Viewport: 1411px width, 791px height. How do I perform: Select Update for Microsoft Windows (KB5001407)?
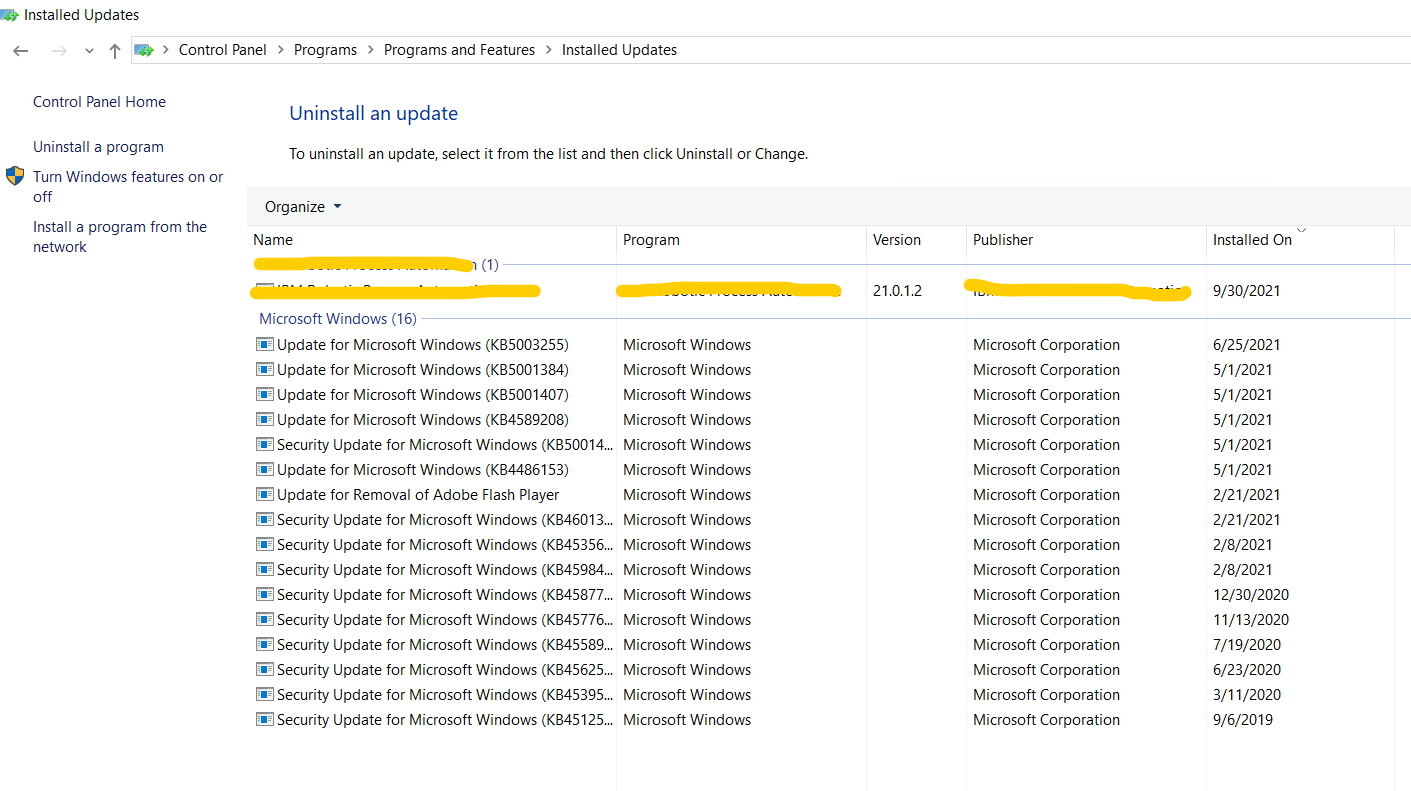(423, 395)
